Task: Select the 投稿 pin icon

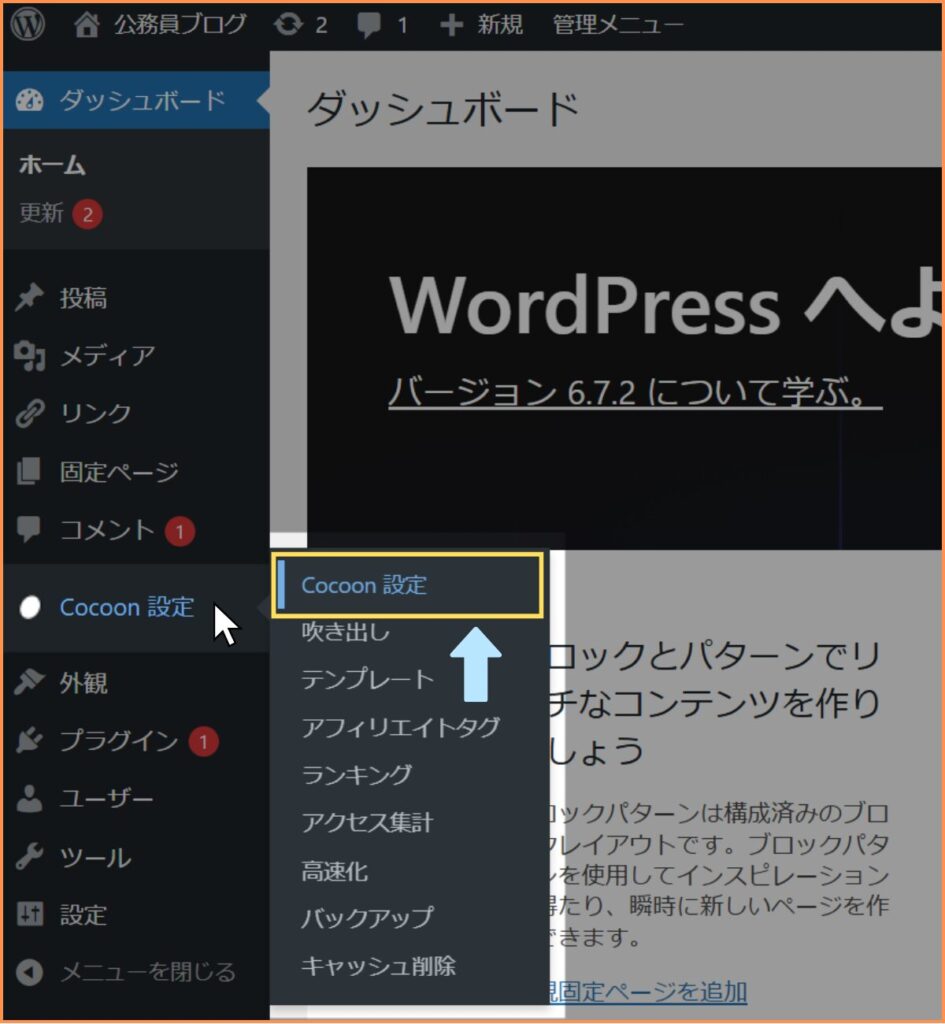Action: pyautogui.click(x=30, y=298)
